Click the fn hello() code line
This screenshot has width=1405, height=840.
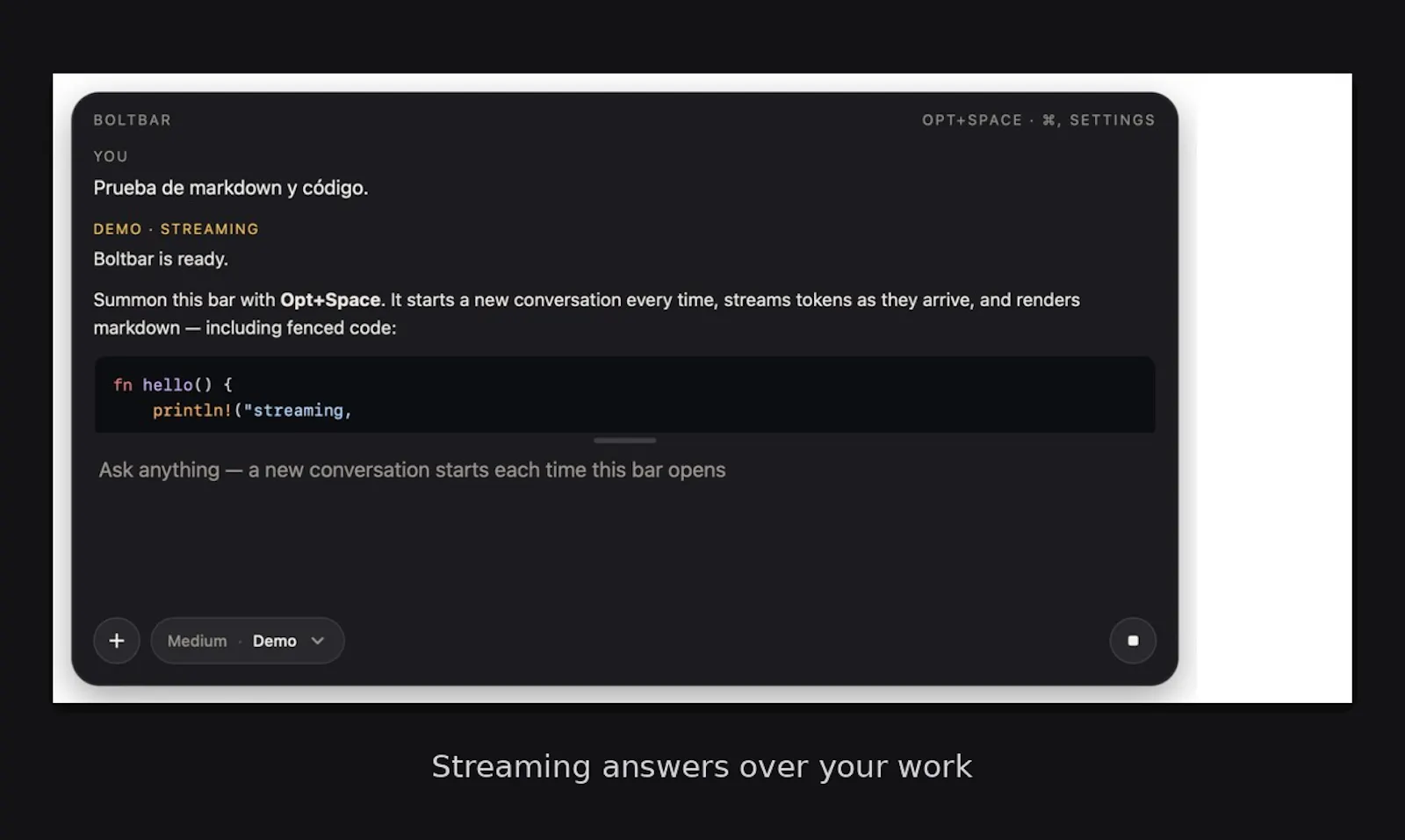pyautogui.click(x=173, y=384)
